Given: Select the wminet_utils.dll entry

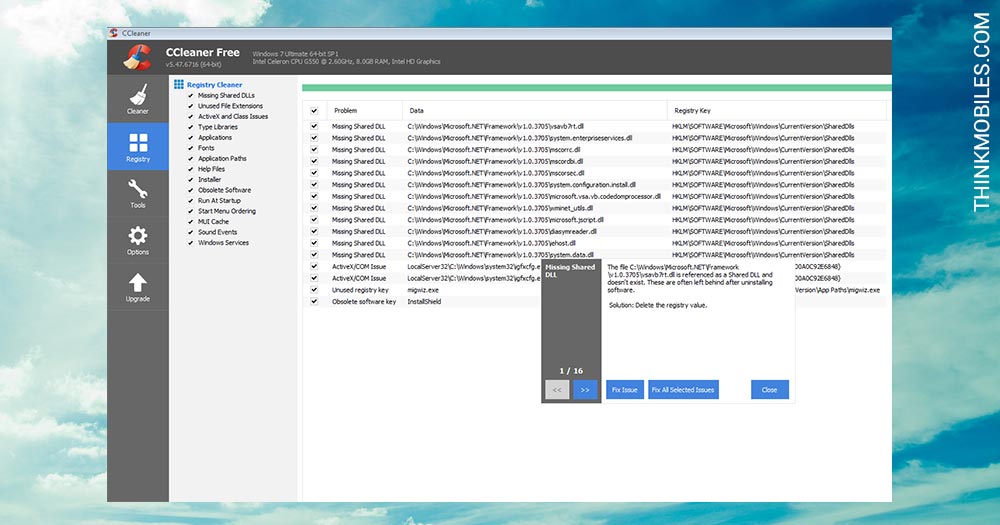Looking at the screenshot, I should point(500,208).
